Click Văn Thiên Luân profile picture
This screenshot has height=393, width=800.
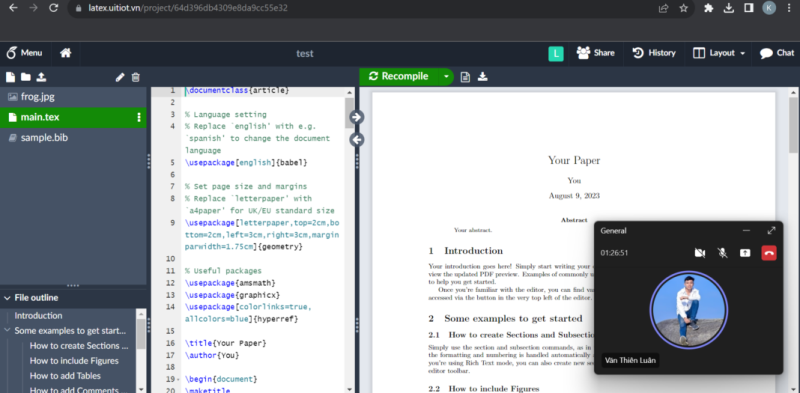[689, 310]
